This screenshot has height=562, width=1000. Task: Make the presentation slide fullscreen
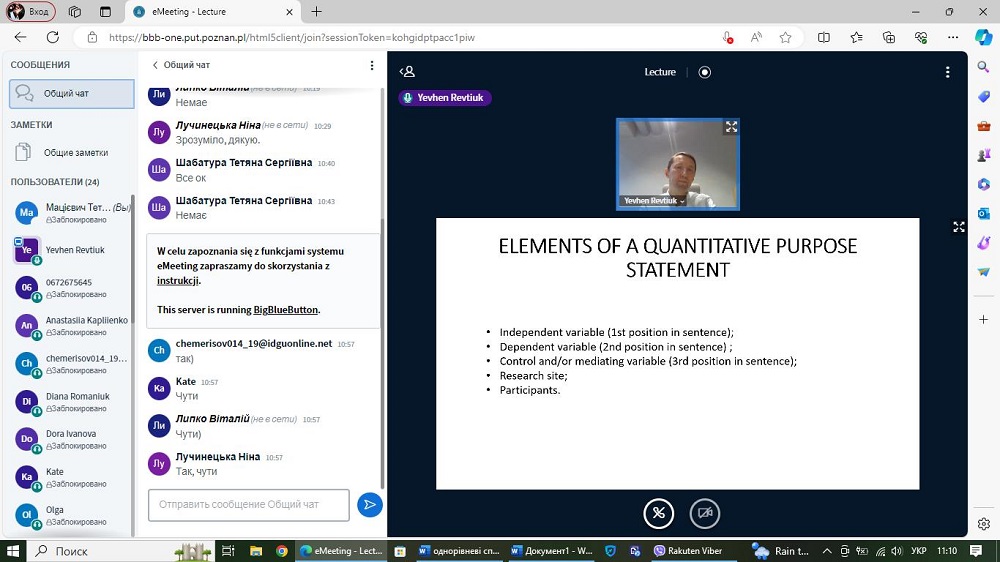click(x=958, y=227)
